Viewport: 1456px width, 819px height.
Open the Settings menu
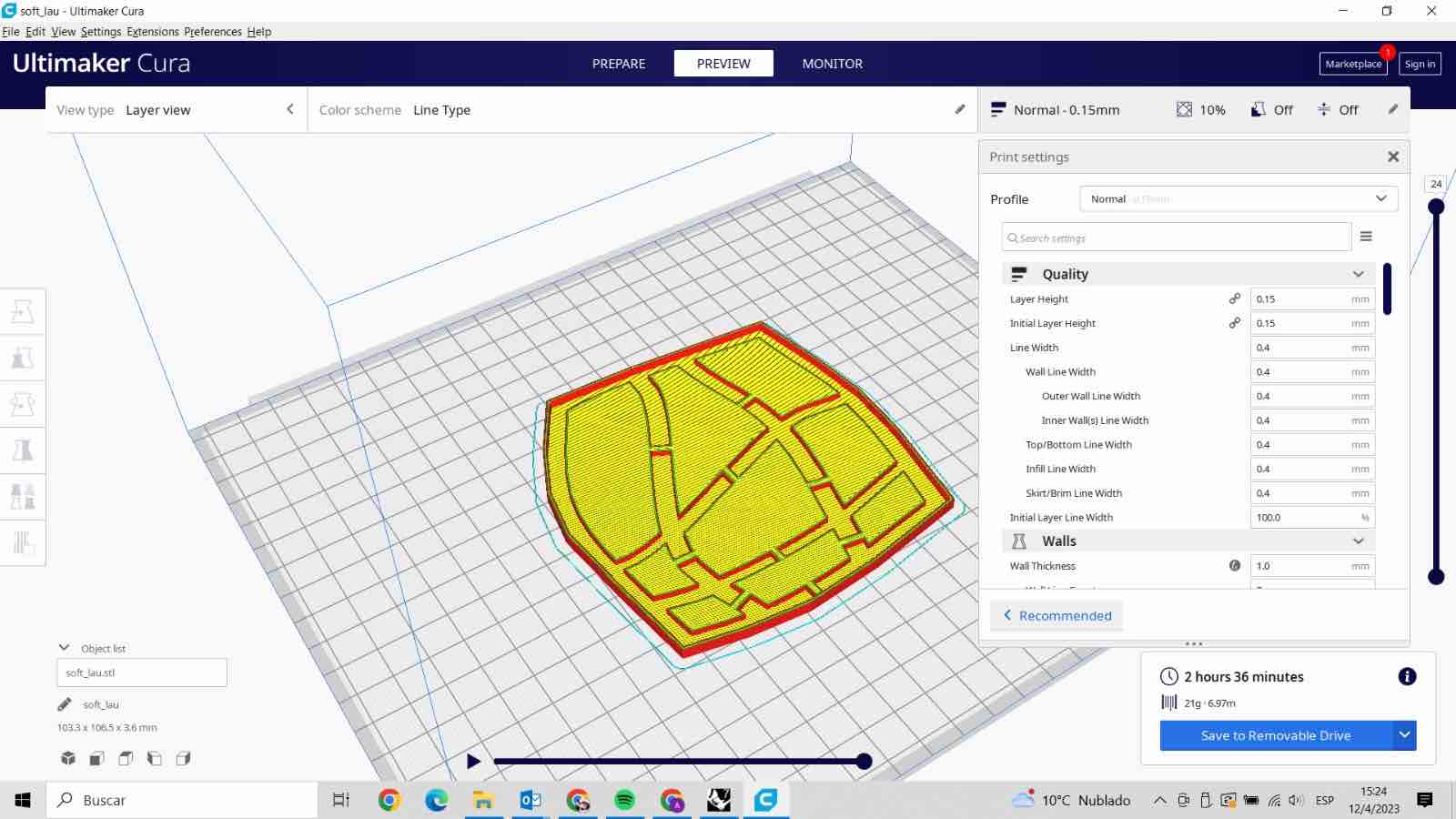101,31
